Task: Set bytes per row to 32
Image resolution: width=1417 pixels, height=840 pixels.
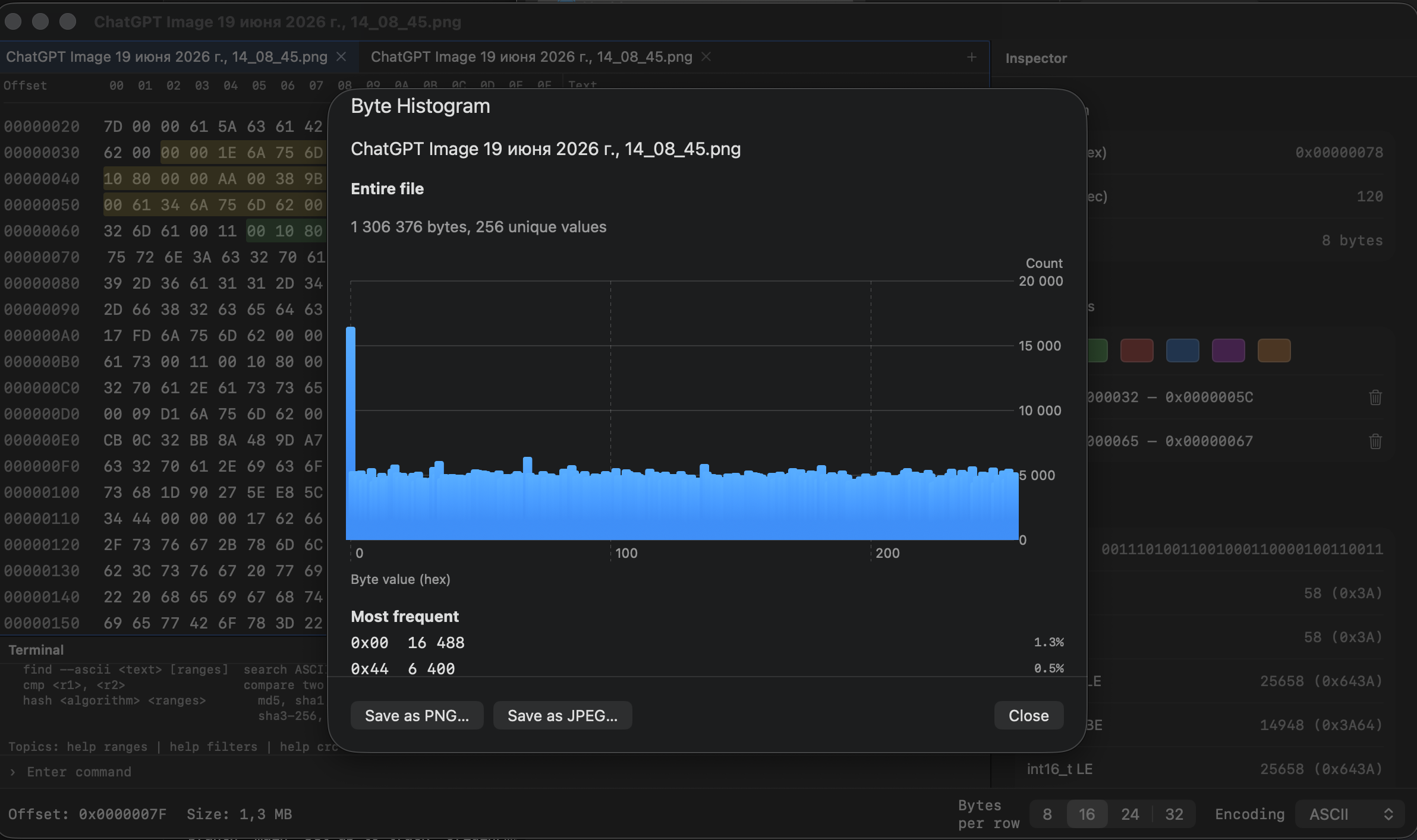Action: pyautogui.click(x=1174, y=814)
